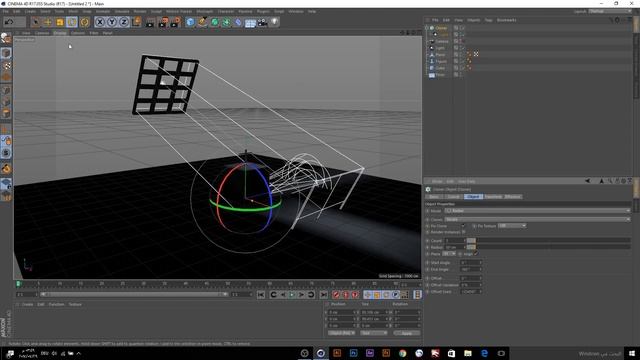The width and height of the screenshot is (640, 360).
Task: Click the blue Deformer icon
Action: (x=238, y=22)
